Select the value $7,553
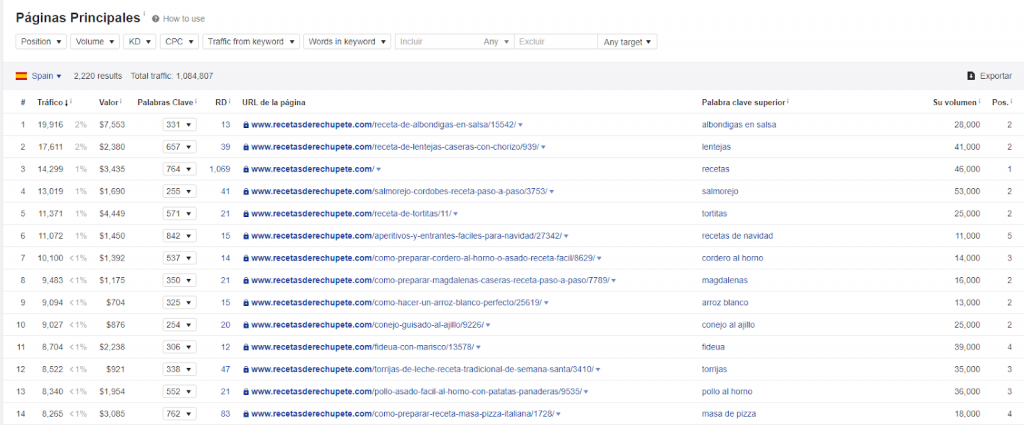Viewport: 1024px width, 425px height. click(x=112, y=125)
